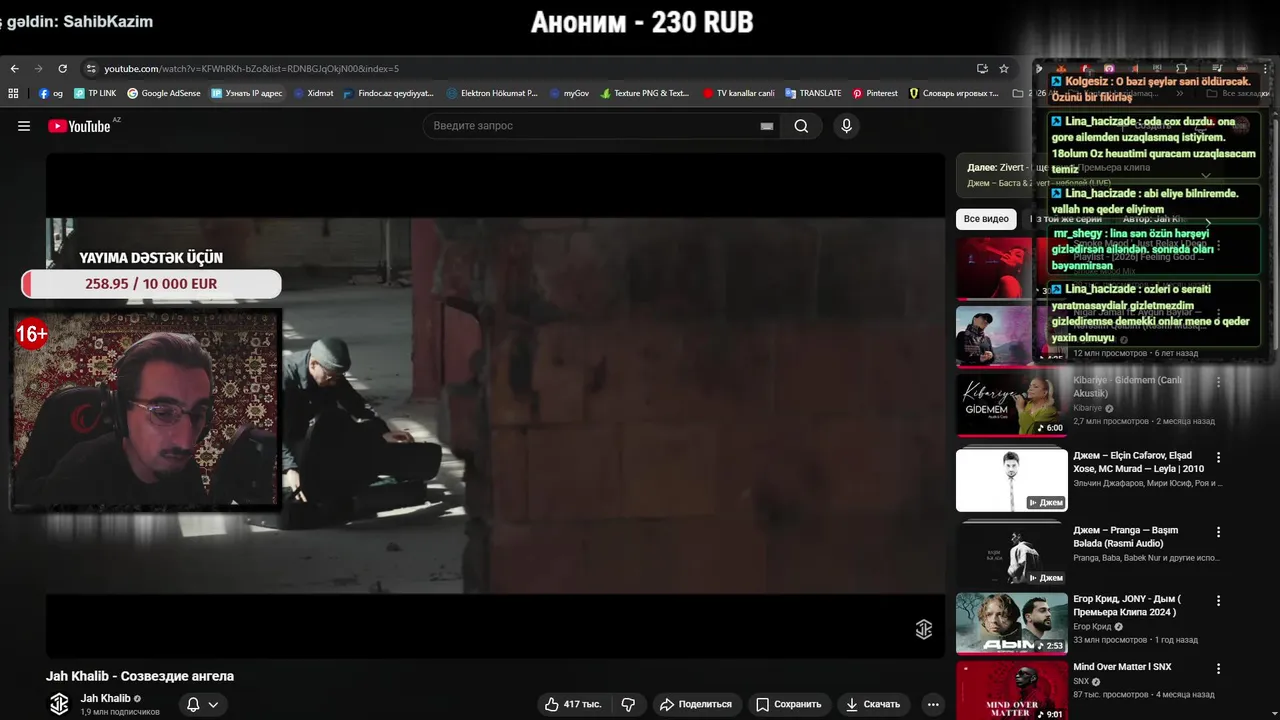Screen dimensions: 1280x720
Task: Click the Аноним - 230 RUB donation alert
Action: (642, 22)
